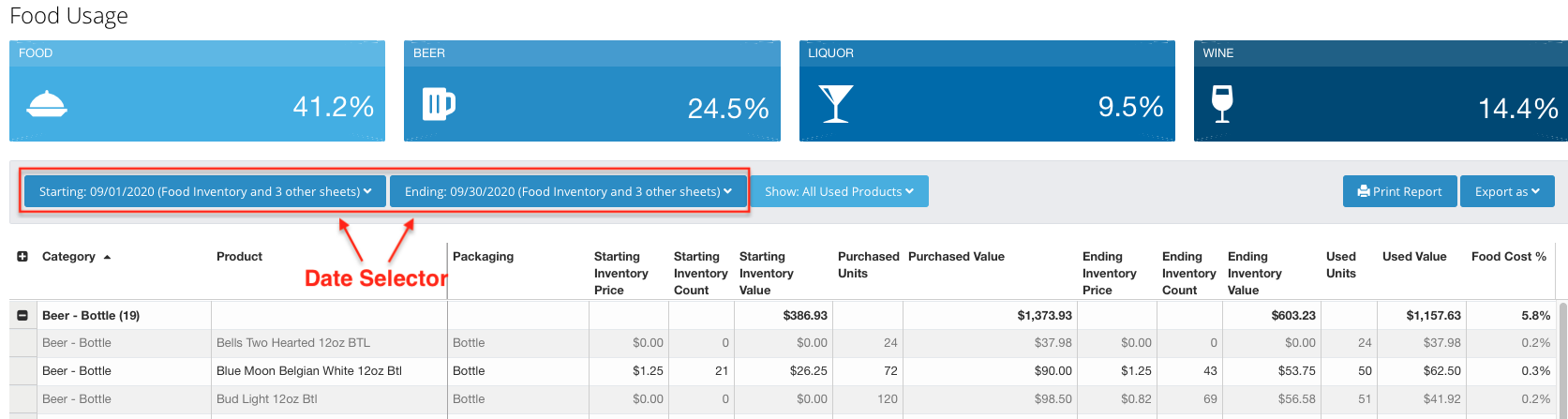Click the food dome icon in FOOD card
This screenshot has width=1568, height=419.
tap(47, 103)
